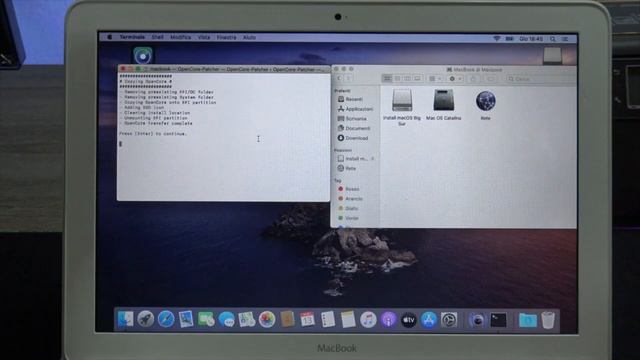Image resolution: width=640 pixels, height=360 pixels.
Task: Go forward in the Finder window
Action: point(349,78)
